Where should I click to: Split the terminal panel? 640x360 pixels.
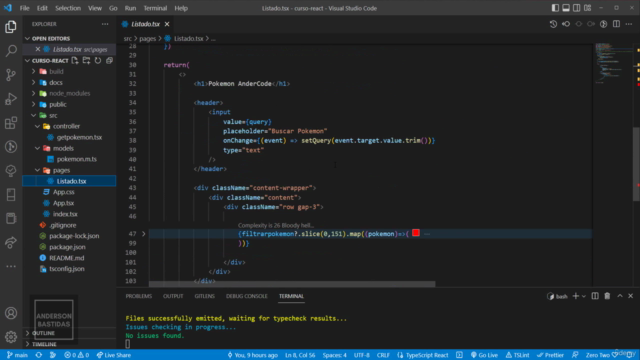[595, 296]
